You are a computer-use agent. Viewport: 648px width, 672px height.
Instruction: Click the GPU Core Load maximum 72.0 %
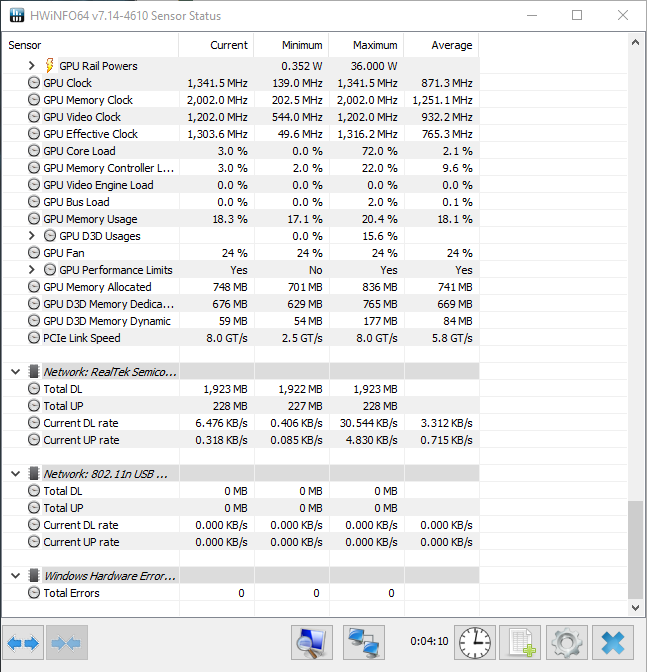click(379, 151)
